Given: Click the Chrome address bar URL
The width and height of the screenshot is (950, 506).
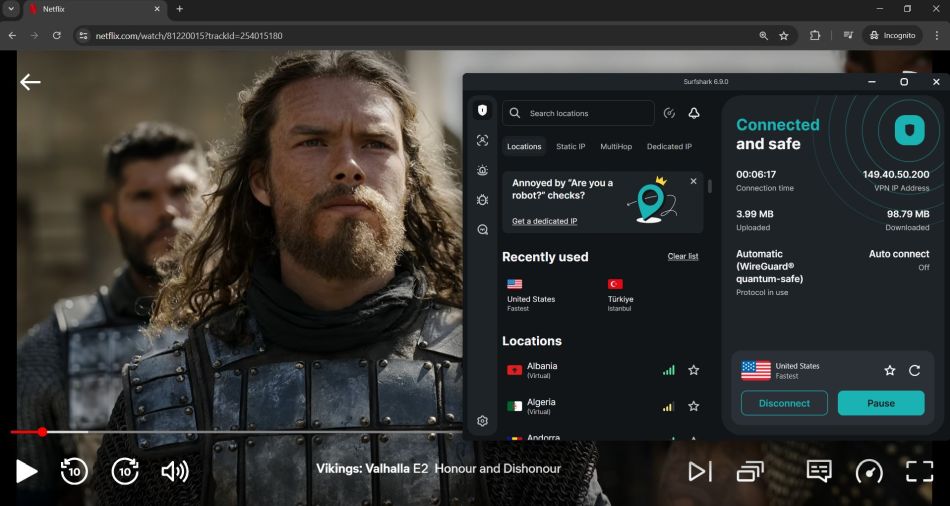Looking at the screenshot, I should point(189,36).
